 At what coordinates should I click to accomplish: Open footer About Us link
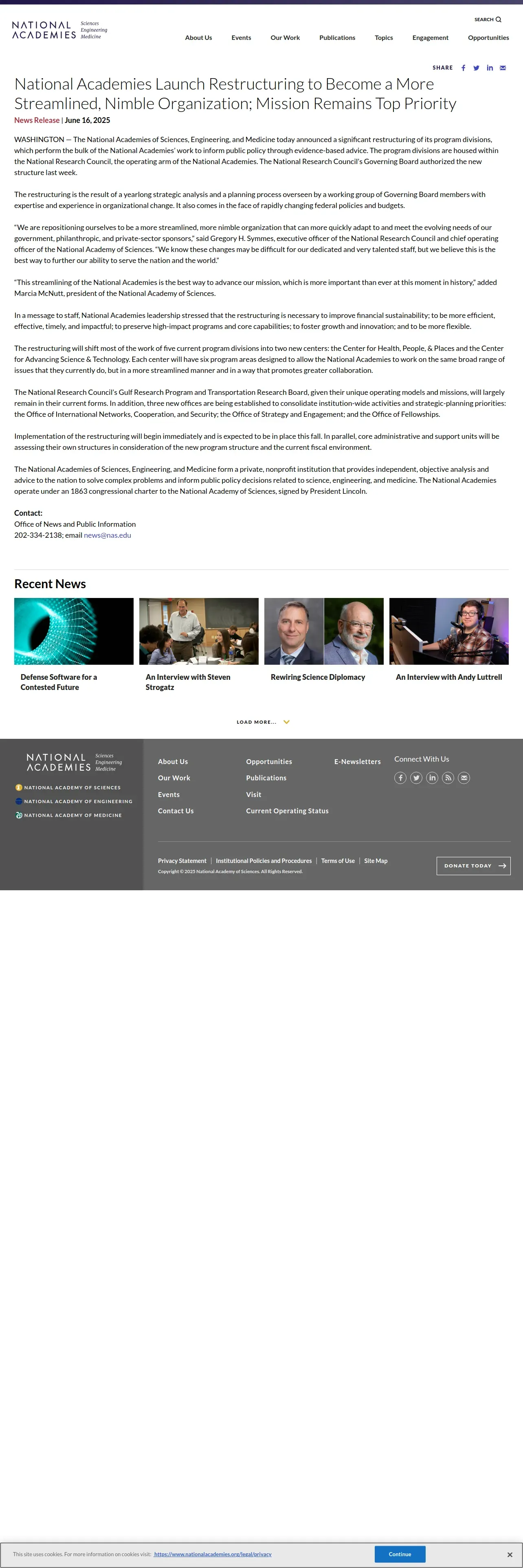(x=173, y=762)
